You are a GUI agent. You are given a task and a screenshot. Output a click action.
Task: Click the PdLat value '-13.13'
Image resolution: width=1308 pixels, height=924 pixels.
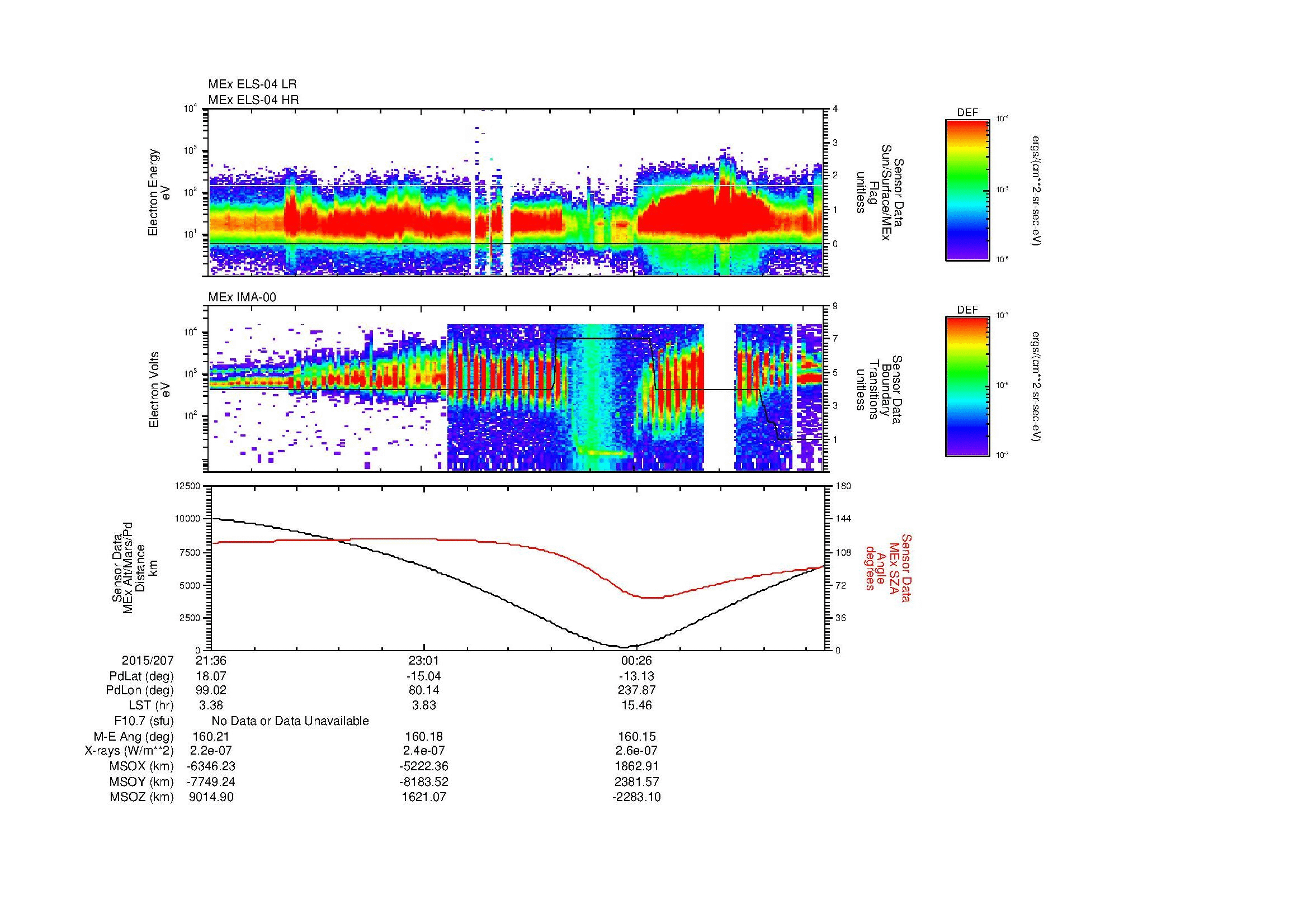pos(637,676)
